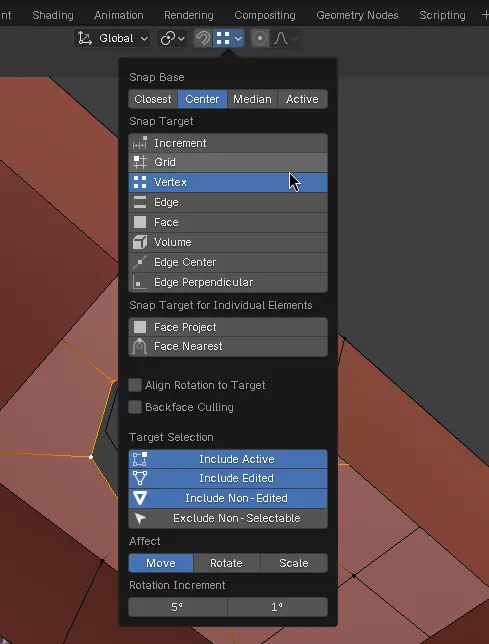Toggle the Scale affect button
This screenshot has width=489, height=644.
[x=294, y=563]
